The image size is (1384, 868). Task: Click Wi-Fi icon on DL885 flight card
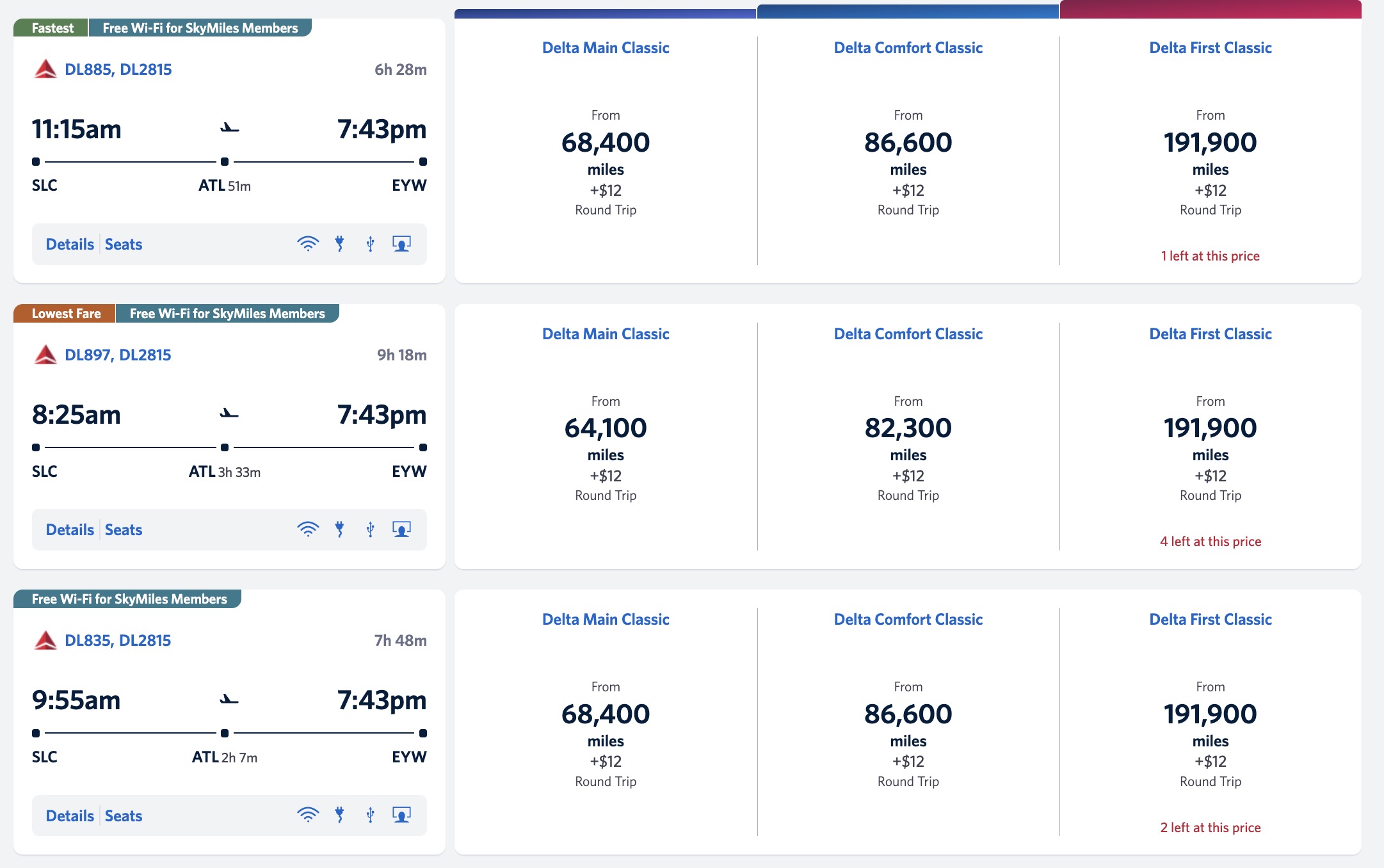coord(308,244)
